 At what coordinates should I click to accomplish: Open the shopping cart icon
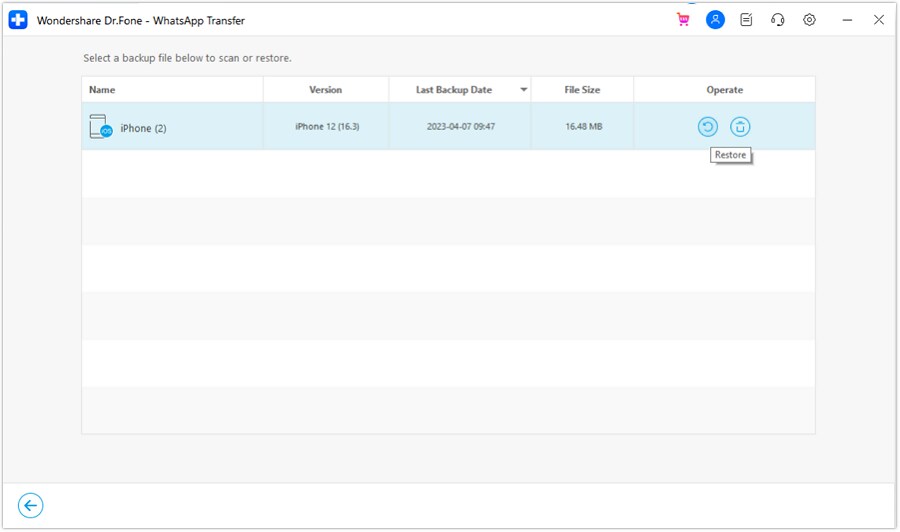(683, 20)
